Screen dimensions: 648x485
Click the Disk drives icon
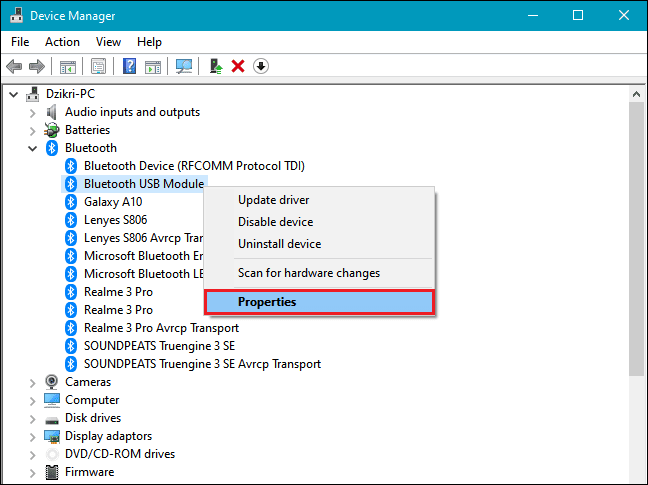pyautogui.click(x=52, y=419)
